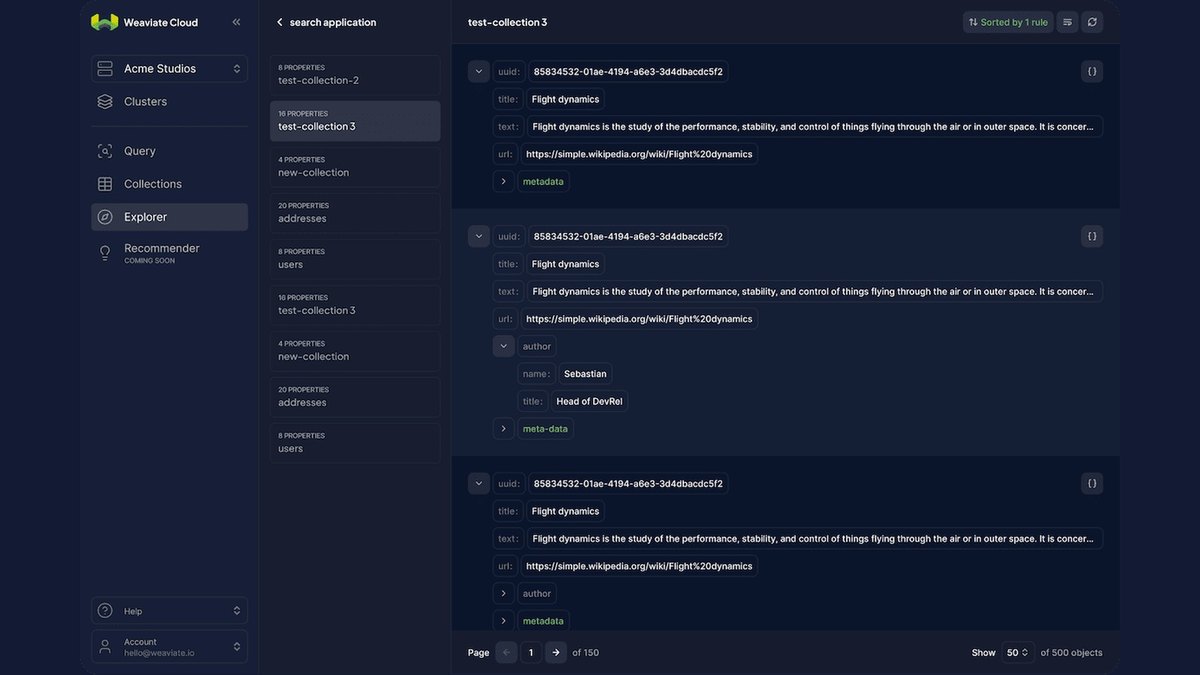Collapse the first object's uuid row

[479, 71]
